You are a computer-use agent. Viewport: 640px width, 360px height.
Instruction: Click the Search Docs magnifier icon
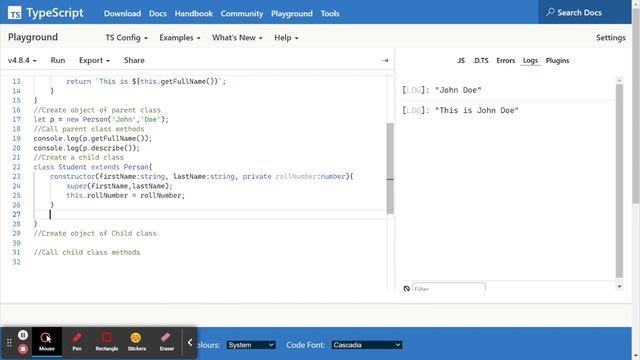(x=551, y=12)
